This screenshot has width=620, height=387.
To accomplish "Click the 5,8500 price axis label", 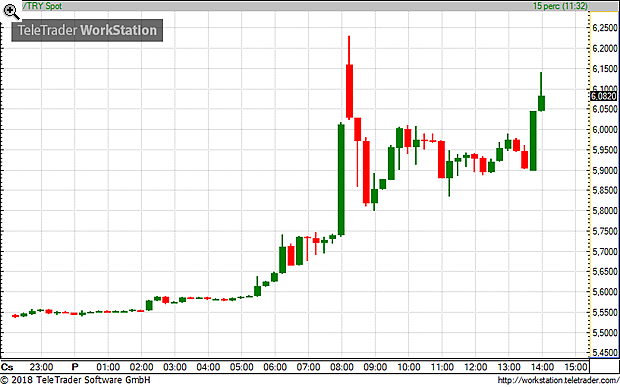I will coord(605,191).
